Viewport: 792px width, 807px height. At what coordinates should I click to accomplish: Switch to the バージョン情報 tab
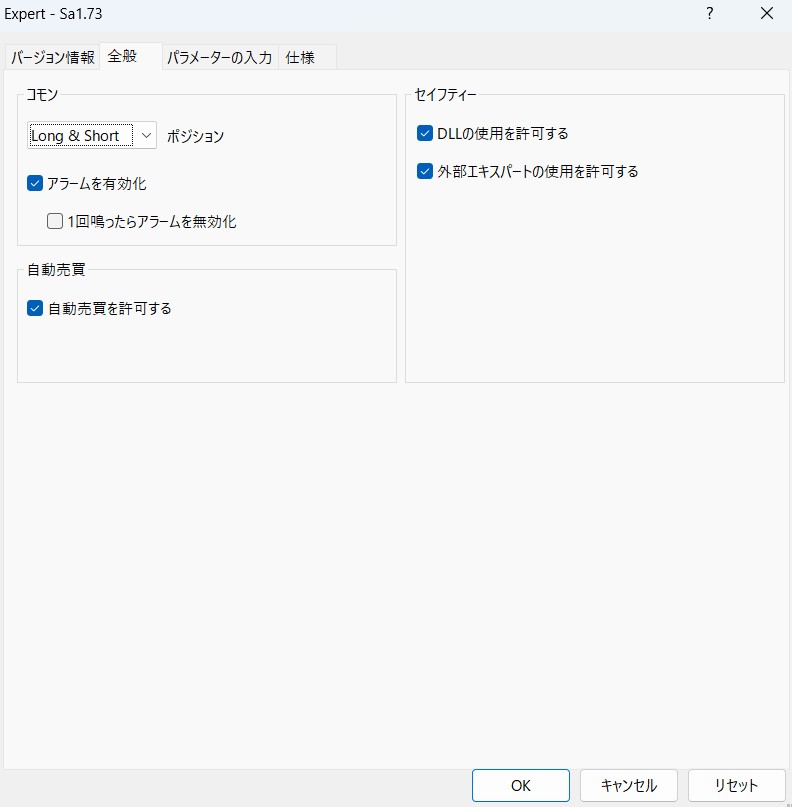click(x=53, y=57)
